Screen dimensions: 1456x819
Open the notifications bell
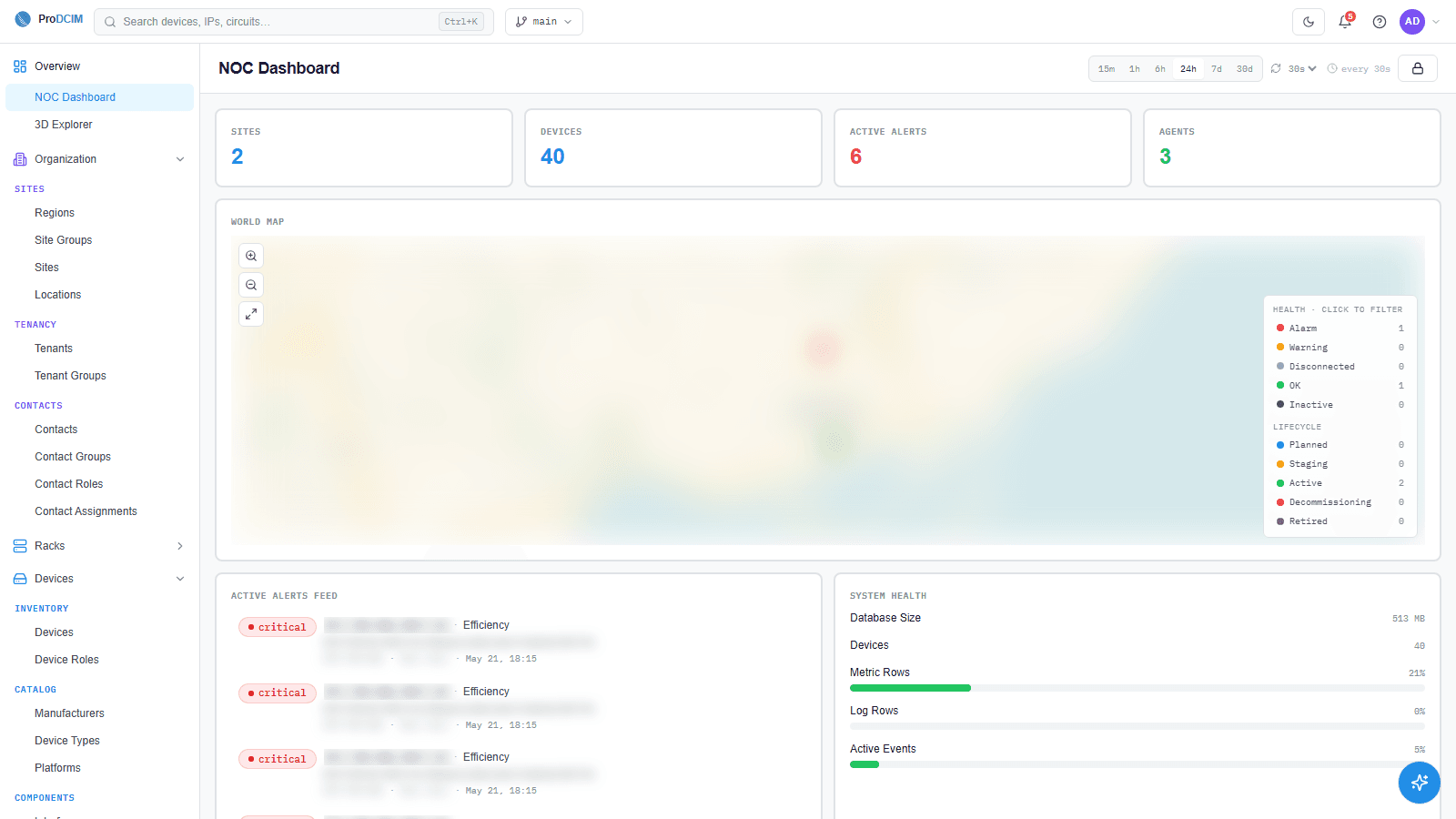[x=1345, y=22]
